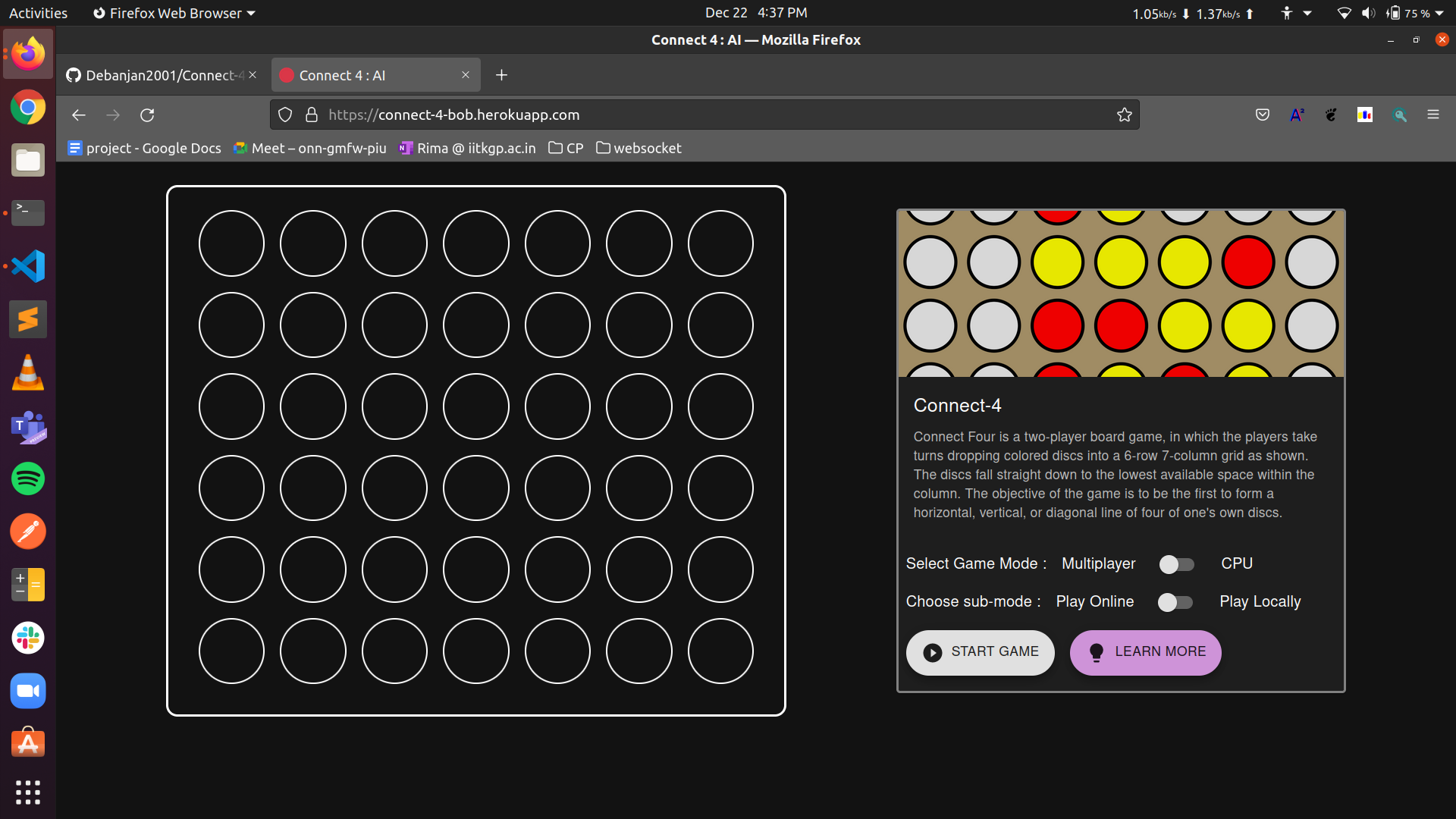Image resolution: width=1456 pixels, height=819 pixels.
Task: Open the Meet – onn-gmfw-piu bookmark
Action: [x=310, y=148]
